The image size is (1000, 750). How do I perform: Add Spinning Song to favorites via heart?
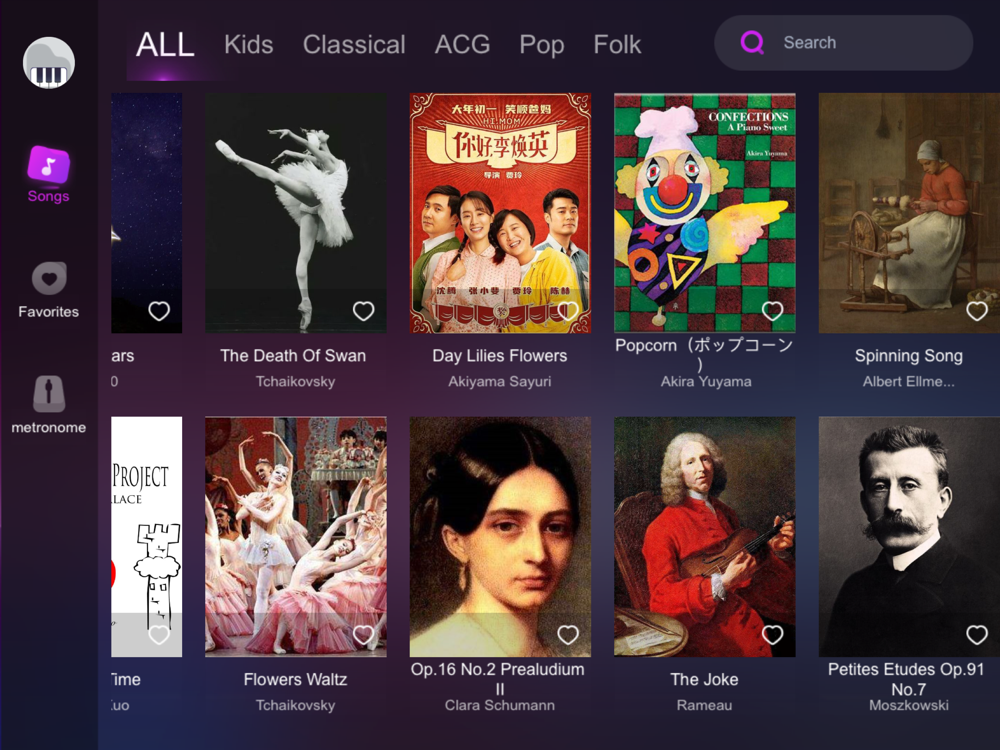pyautogui.click(x=976, y=311)
